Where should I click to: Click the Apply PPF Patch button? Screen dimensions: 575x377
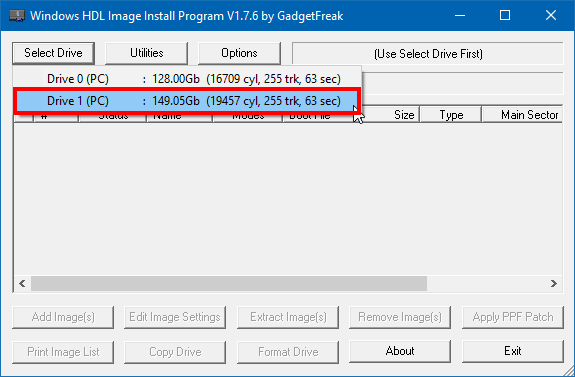(x=513, y=317)
